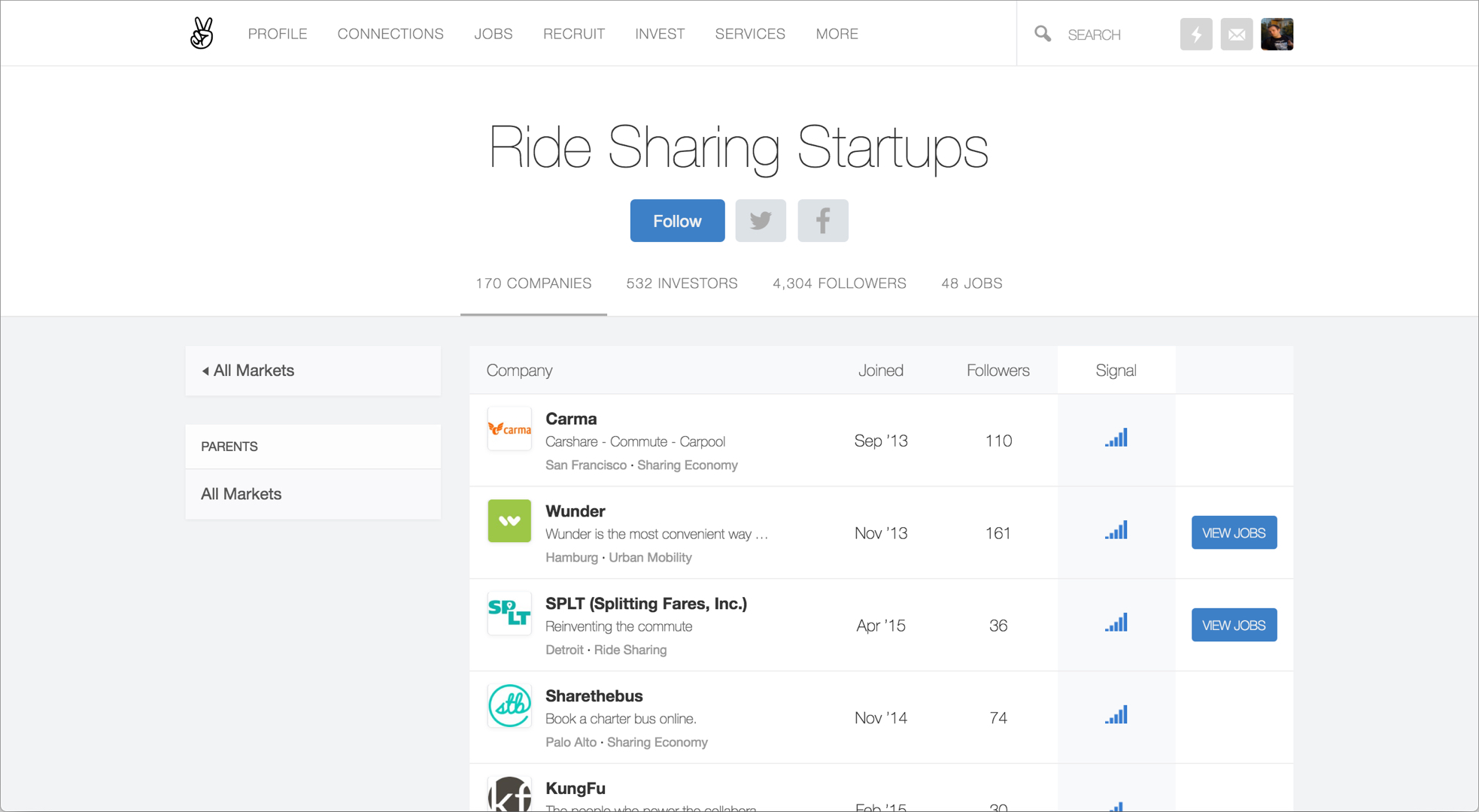Click Sharethebus signal bars icon
The width and height of the screenshot is (1479, 812).
(1116, 715)
